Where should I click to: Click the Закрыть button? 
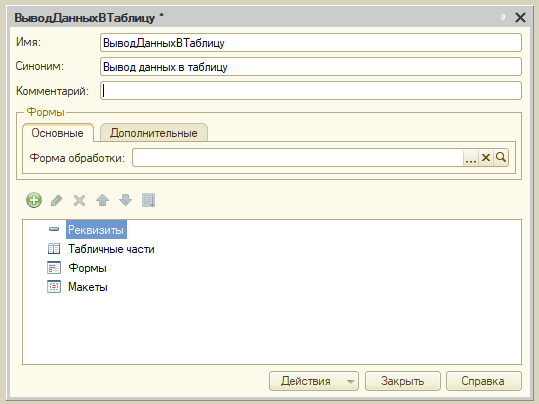[403, 381]
